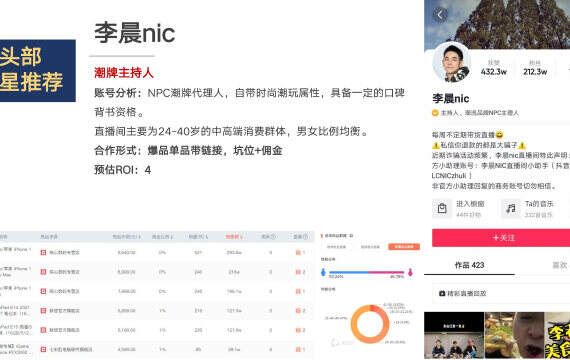Click the red 潮牌主持人 heading
The height and width of the screenshot is (360, 570).
[x=124, y=73]
